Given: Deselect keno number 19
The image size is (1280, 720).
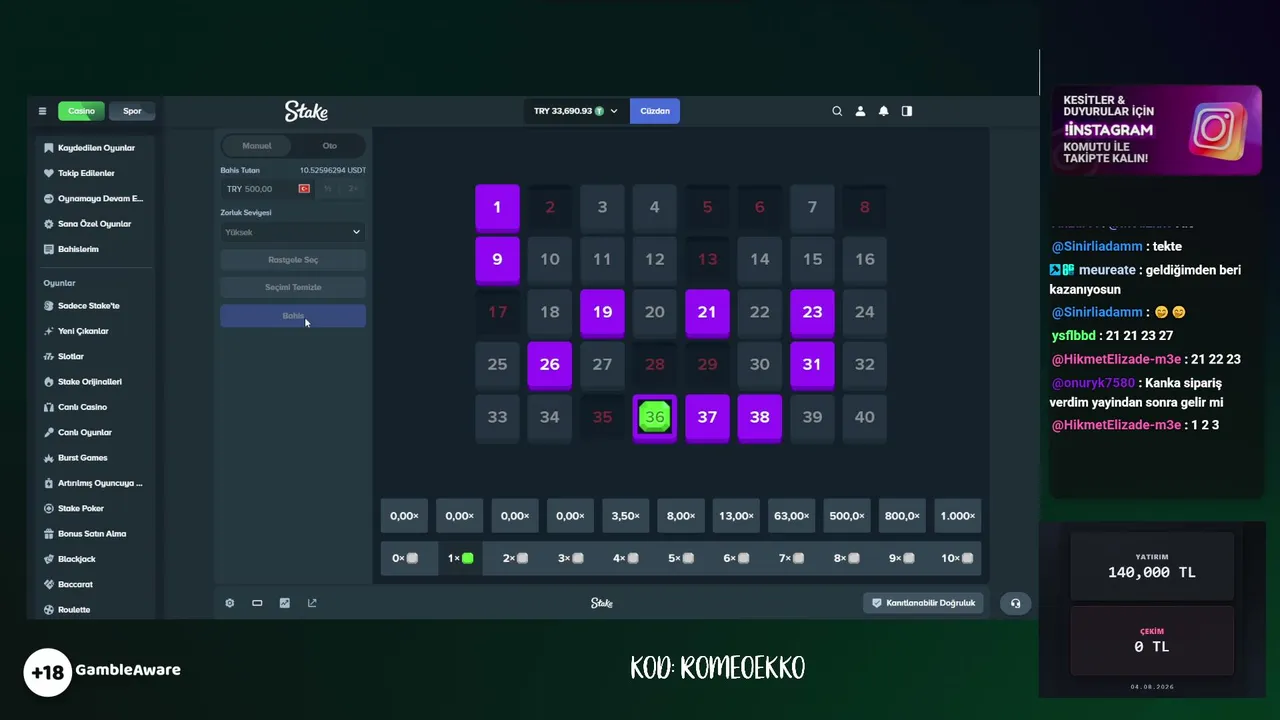Looking at the screenshot, I should 602,312.
